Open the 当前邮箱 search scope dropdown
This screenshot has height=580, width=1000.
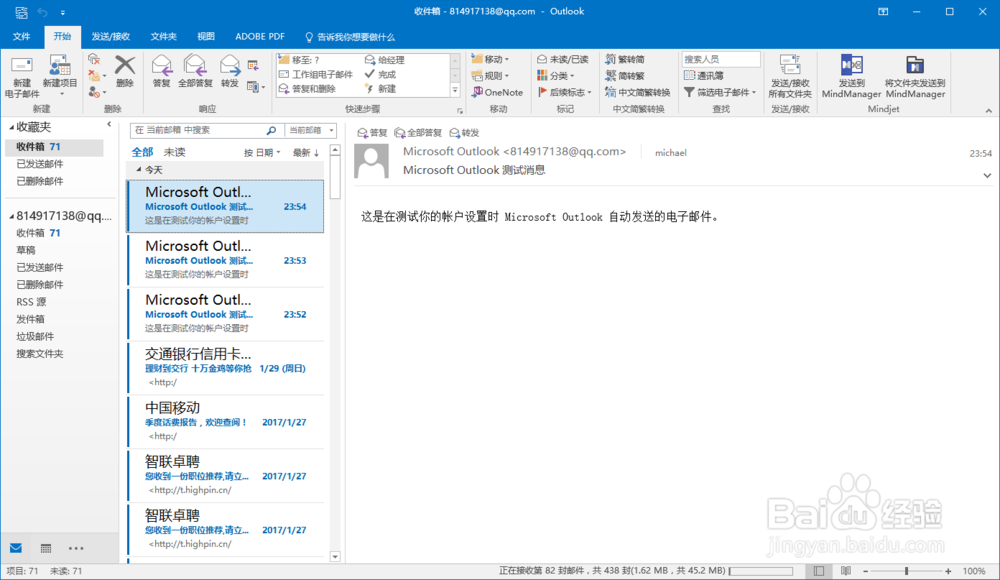(310, 130)
